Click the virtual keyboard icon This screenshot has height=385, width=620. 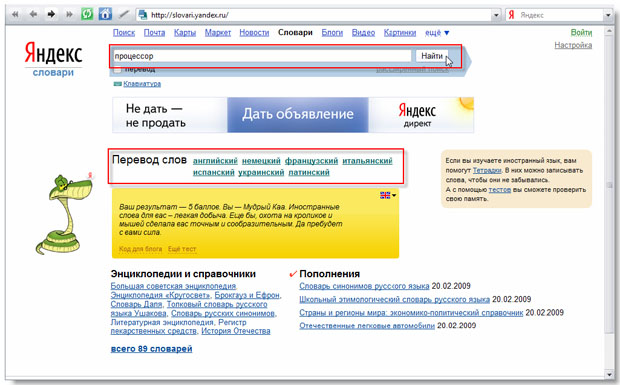coord(117,84)
